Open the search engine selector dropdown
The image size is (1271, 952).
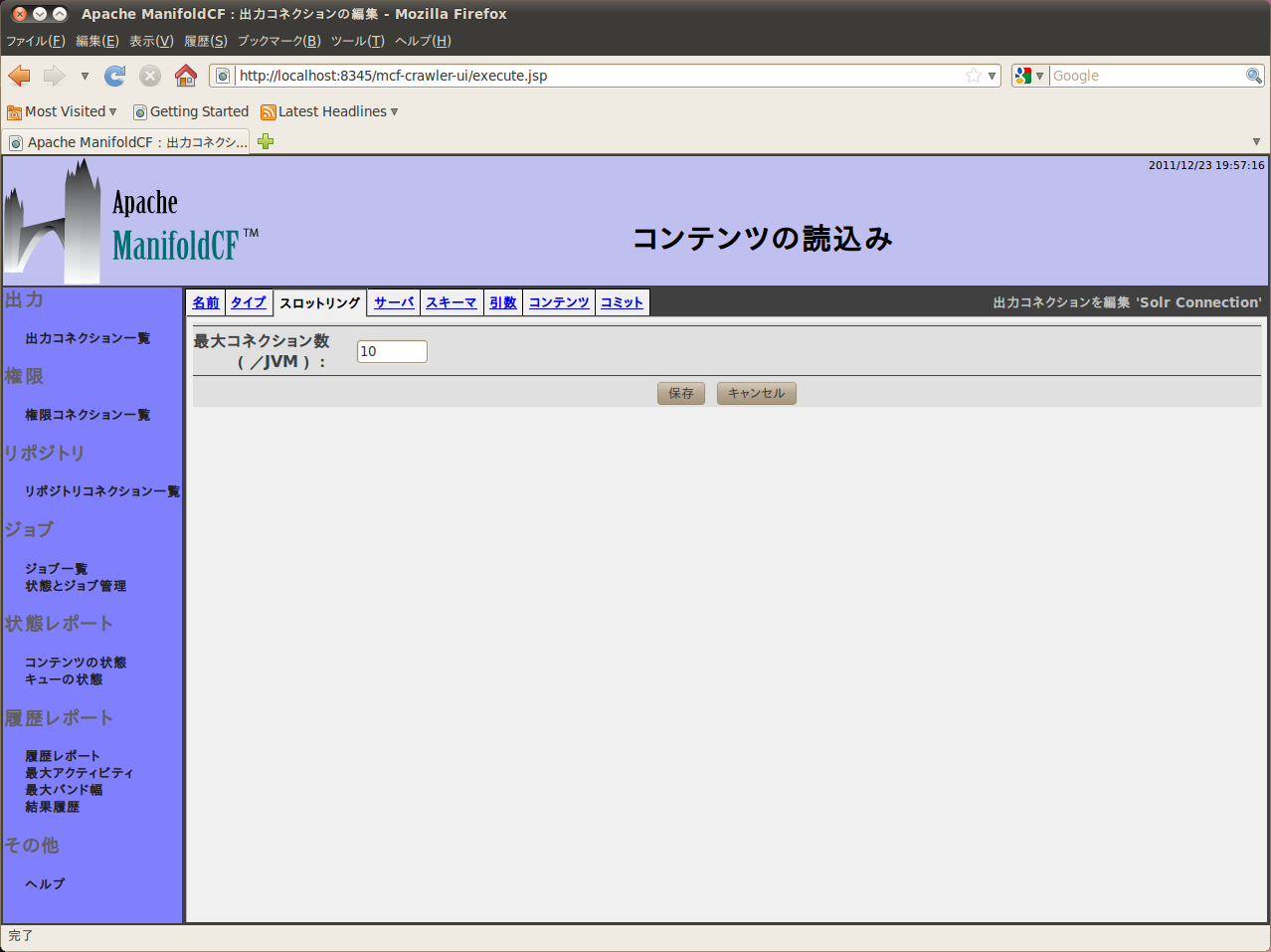click(x=1029, y=76)
